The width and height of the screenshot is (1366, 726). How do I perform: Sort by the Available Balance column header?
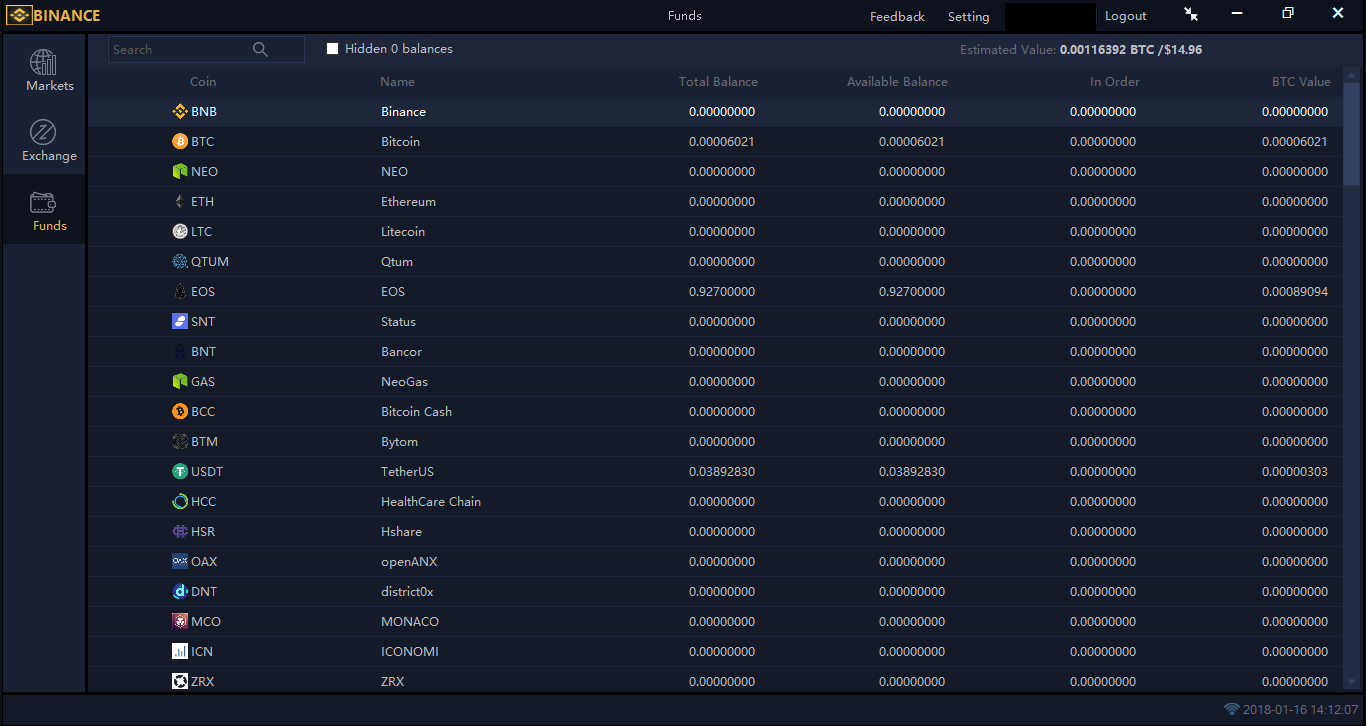[x=897, y=82]
